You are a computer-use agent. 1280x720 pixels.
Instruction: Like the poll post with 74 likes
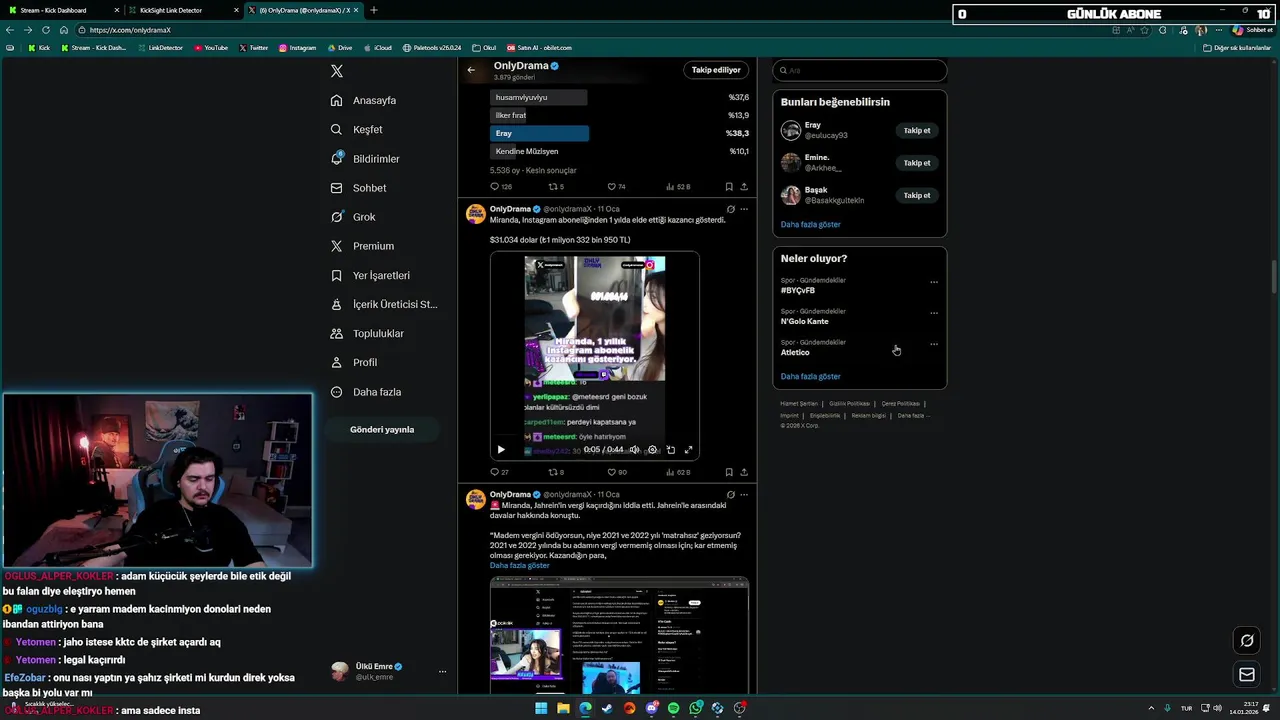point(617,187)
